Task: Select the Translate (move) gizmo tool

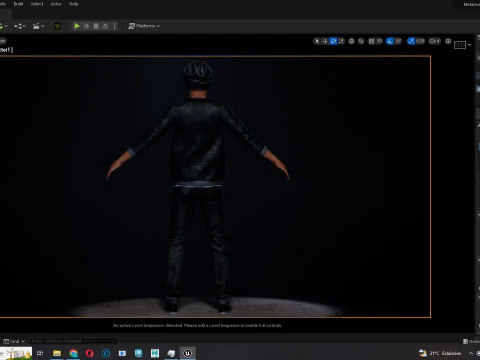Action: (325, 41)
